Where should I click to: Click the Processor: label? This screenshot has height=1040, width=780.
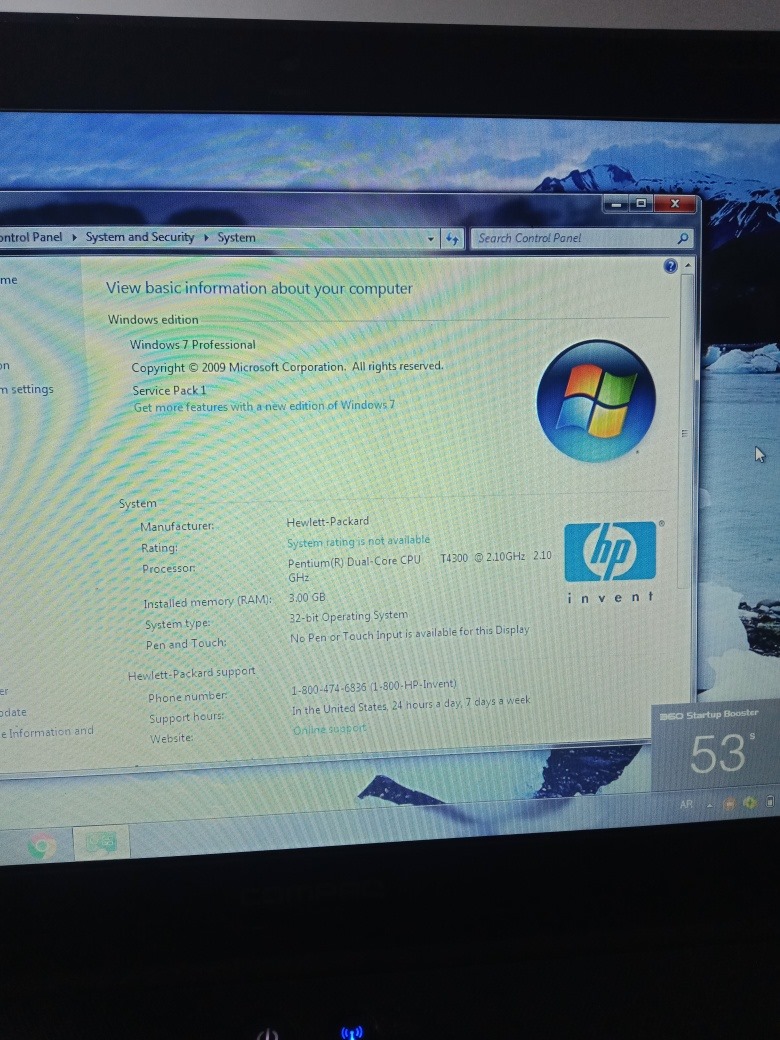(168, 568)
